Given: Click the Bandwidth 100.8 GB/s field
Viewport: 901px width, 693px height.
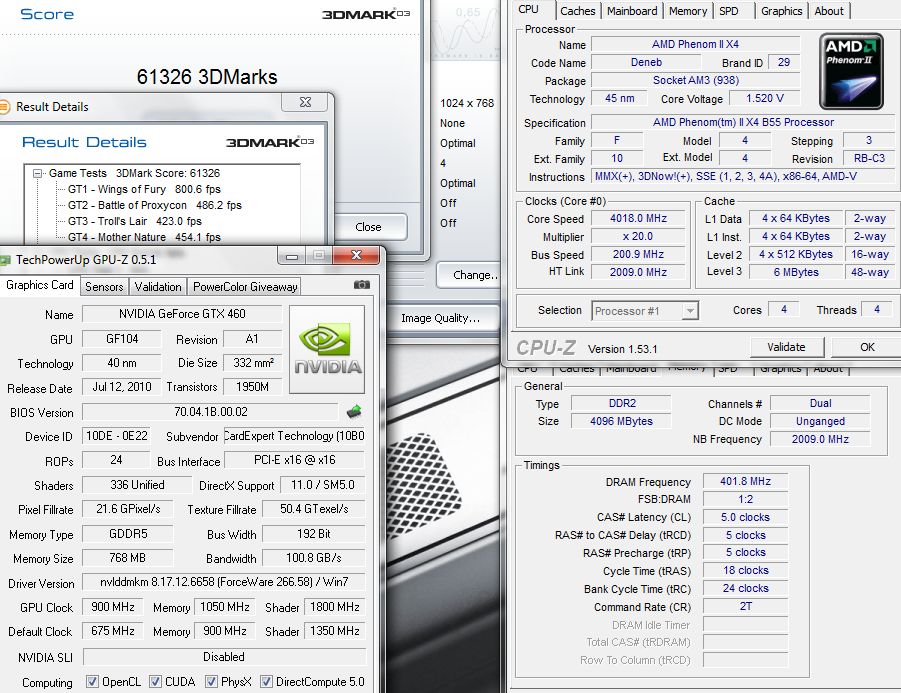Looking at the screenshot, I should coord(314,558).
